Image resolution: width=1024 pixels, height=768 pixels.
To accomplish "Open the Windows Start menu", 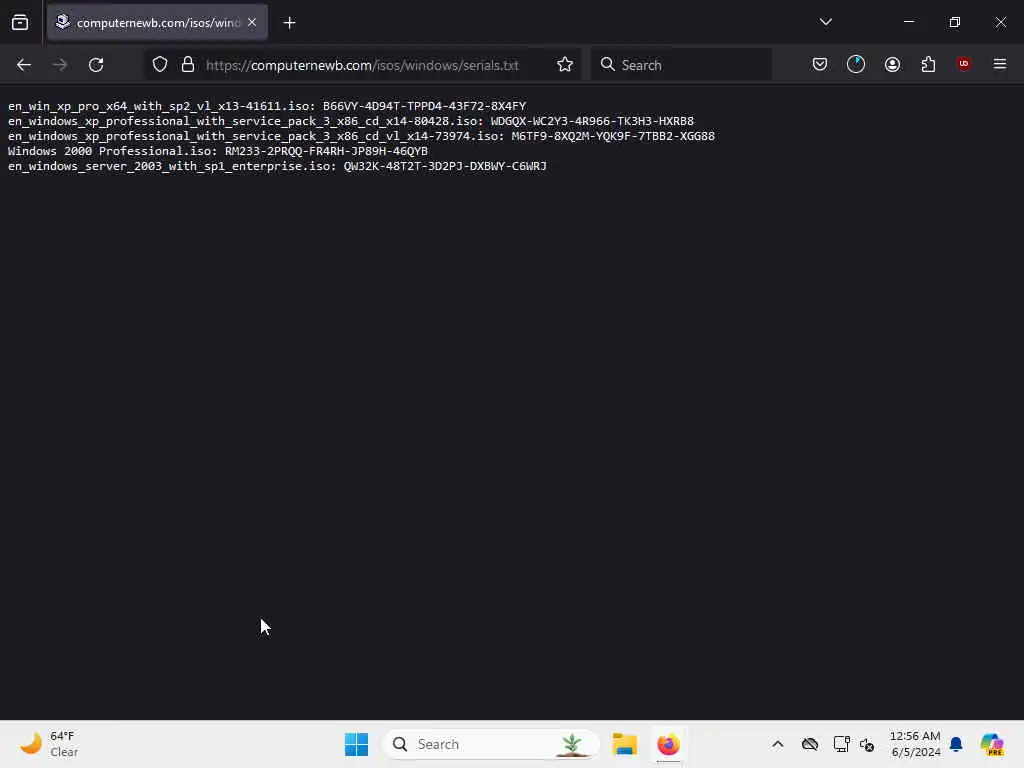I will click(x=357, y=744).
